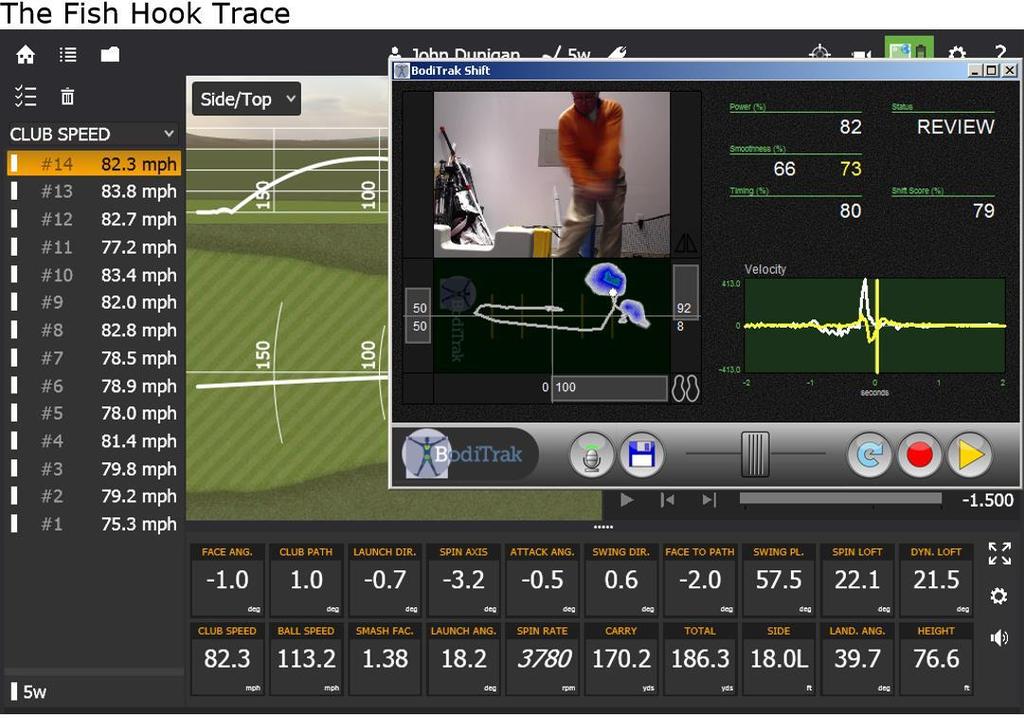Toggle the multi-select checklist icon
Screen dimensions: 1024x718
pos(26,97)
